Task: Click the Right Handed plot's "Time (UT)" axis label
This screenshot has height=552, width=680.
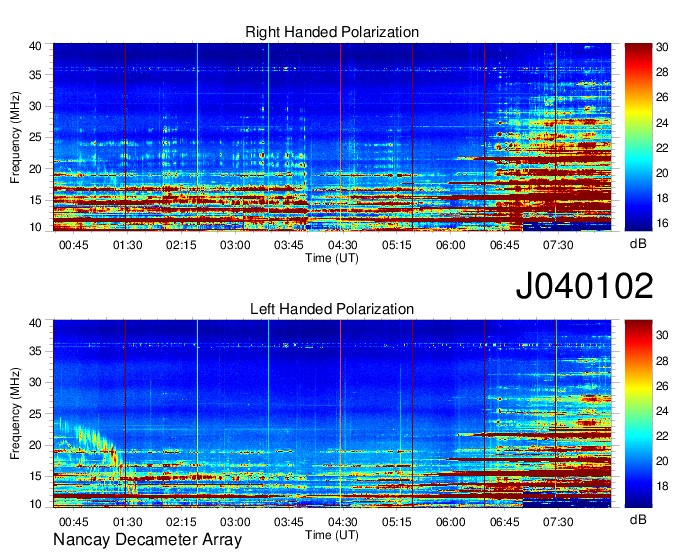Action: pos(332,258)
